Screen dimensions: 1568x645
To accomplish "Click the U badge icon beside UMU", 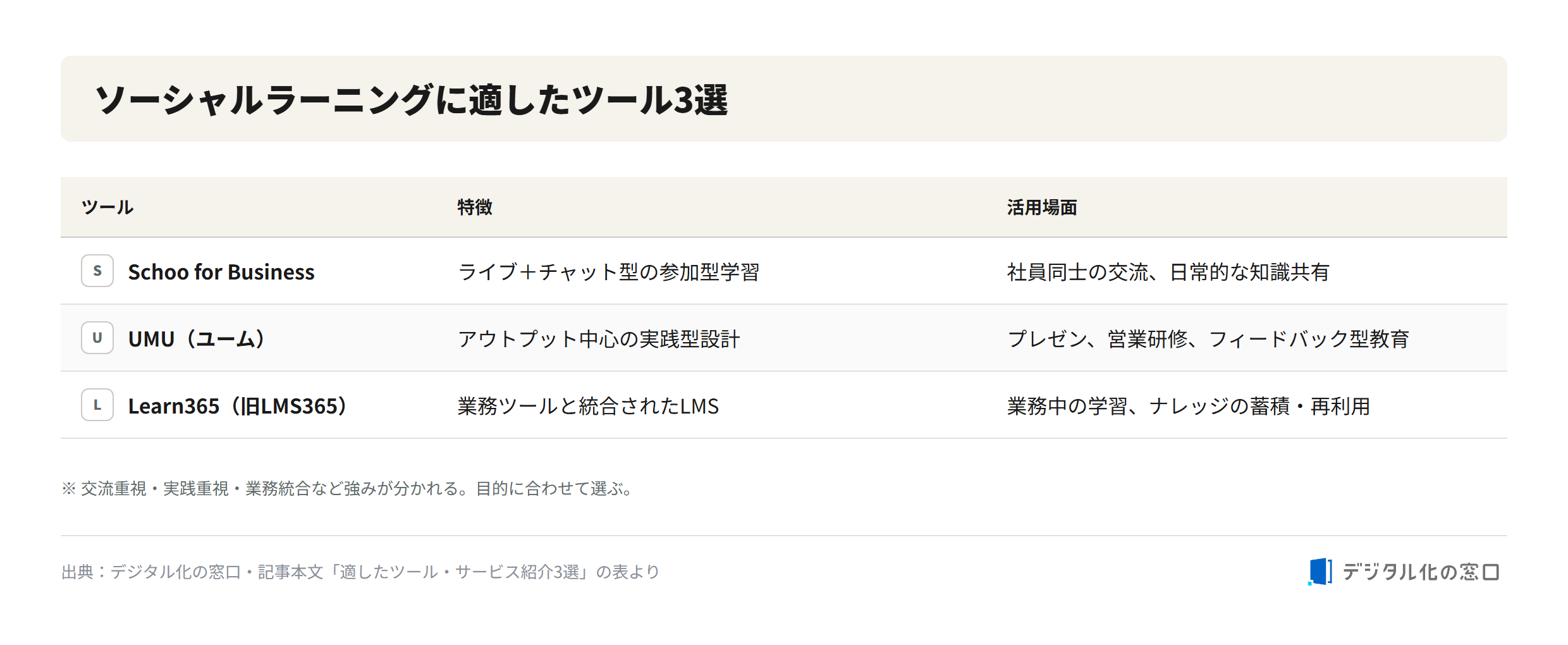I will 97,338.
